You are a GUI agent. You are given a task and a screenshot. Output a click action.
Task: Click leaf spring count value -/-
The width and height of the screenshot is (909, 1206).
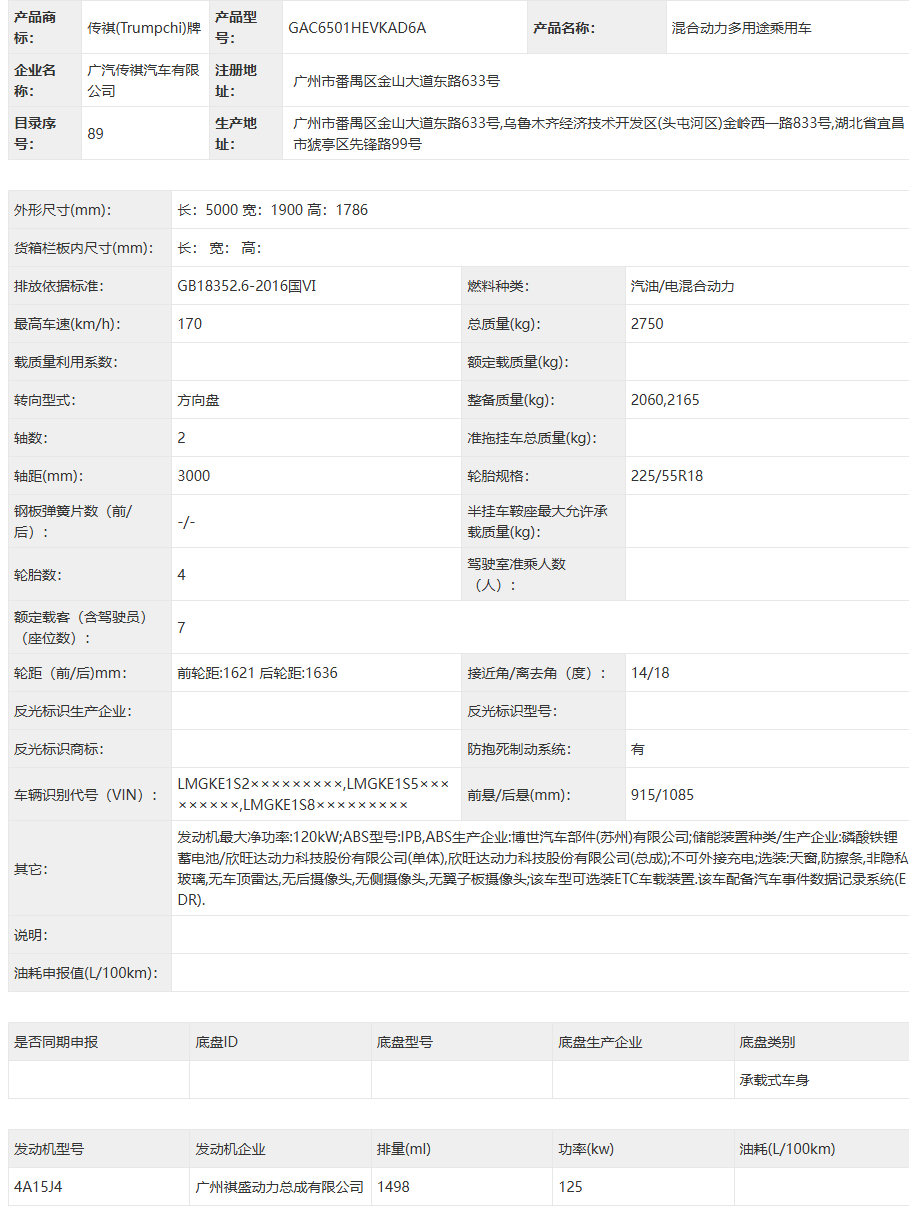pyautogui.click(x=186, y=522)
